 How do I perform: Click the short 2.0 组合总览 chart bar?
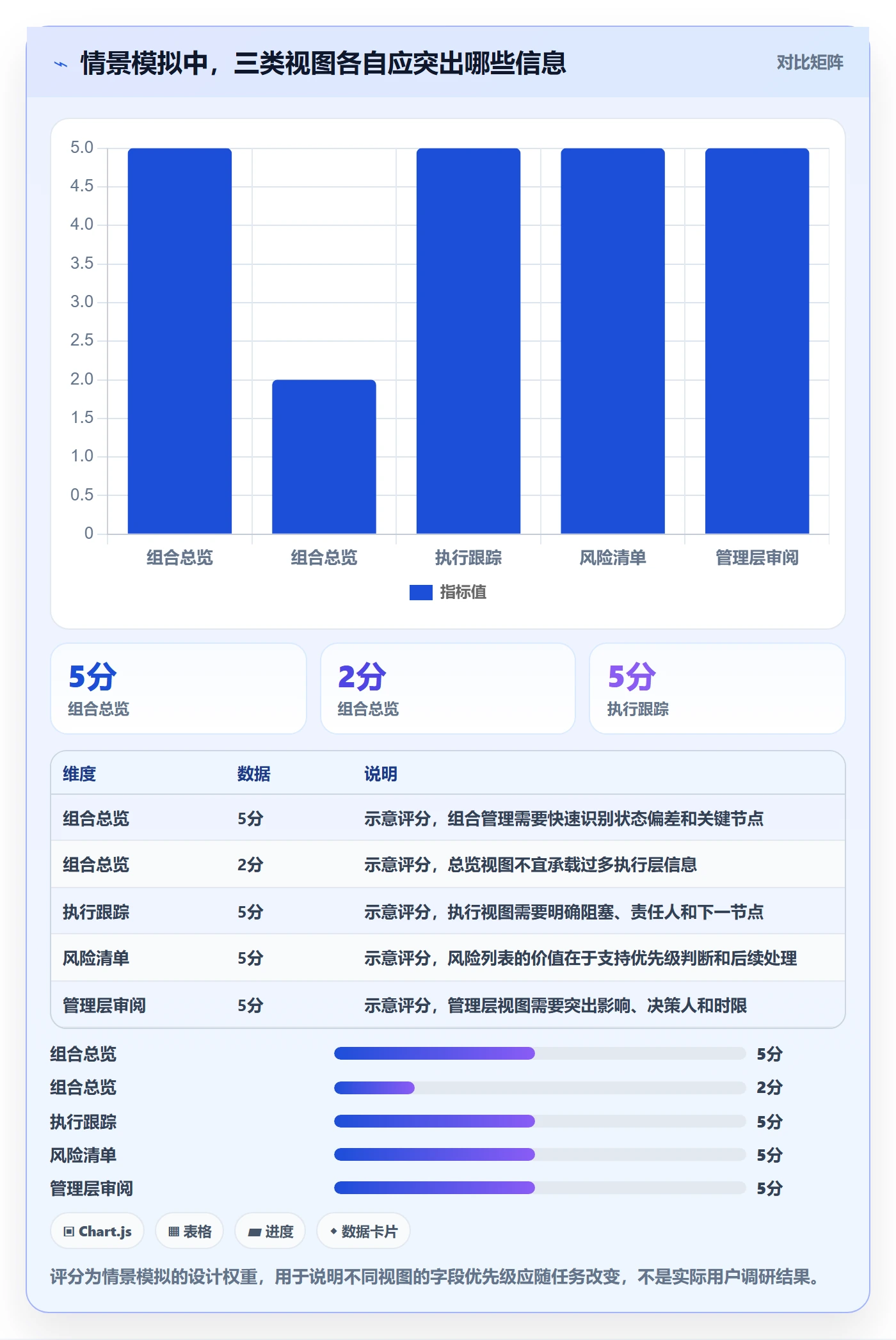pyautogui.click(x=324, y=456)
